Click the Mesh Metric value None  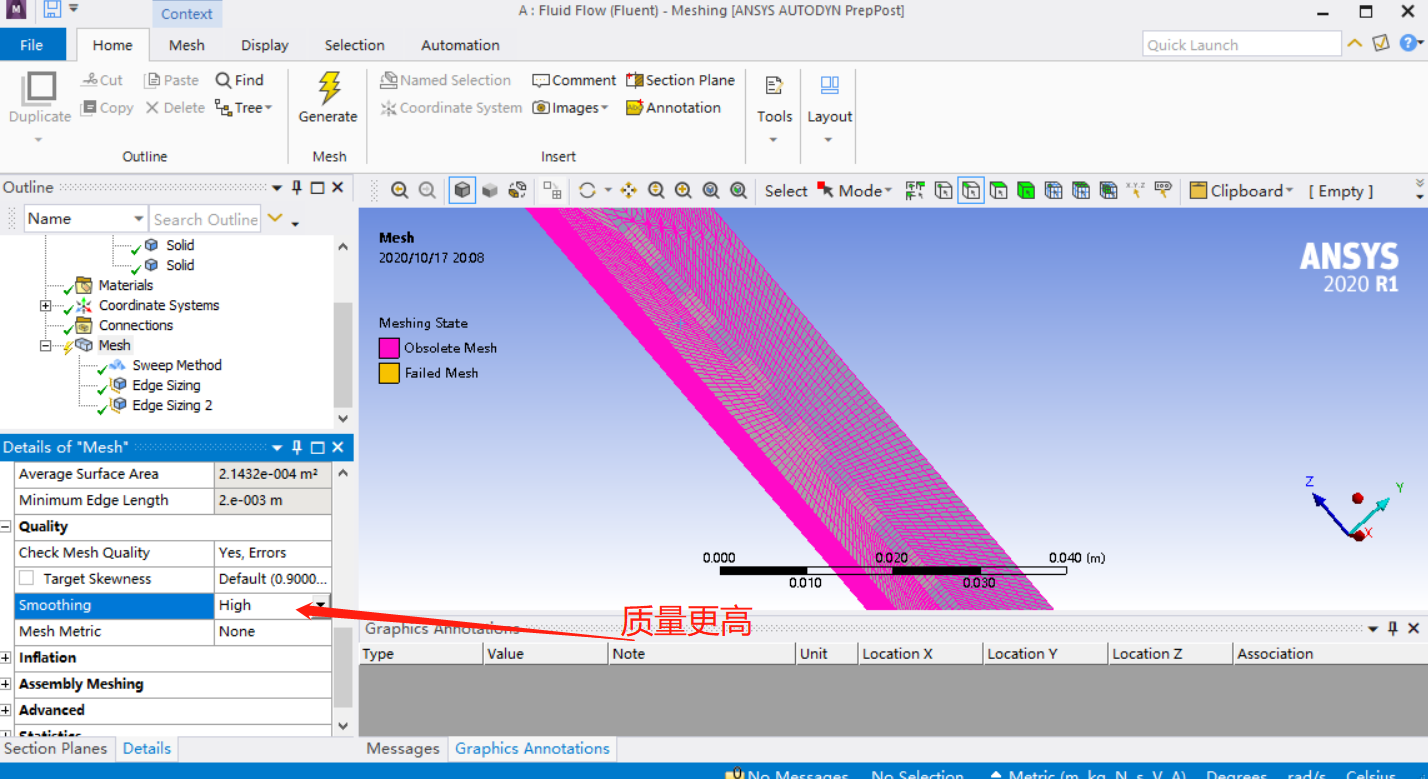273,631
